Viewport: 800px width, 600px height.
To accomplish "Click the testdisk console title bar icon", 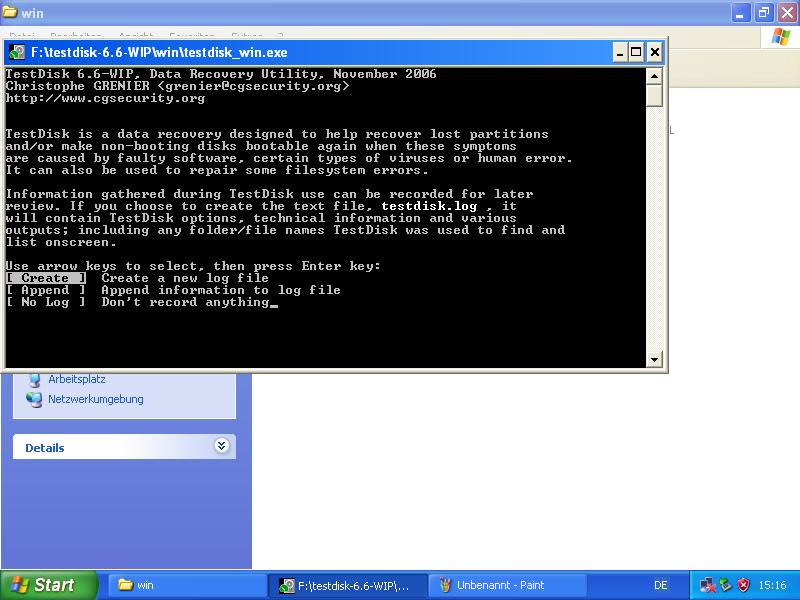I will [17, 52].
